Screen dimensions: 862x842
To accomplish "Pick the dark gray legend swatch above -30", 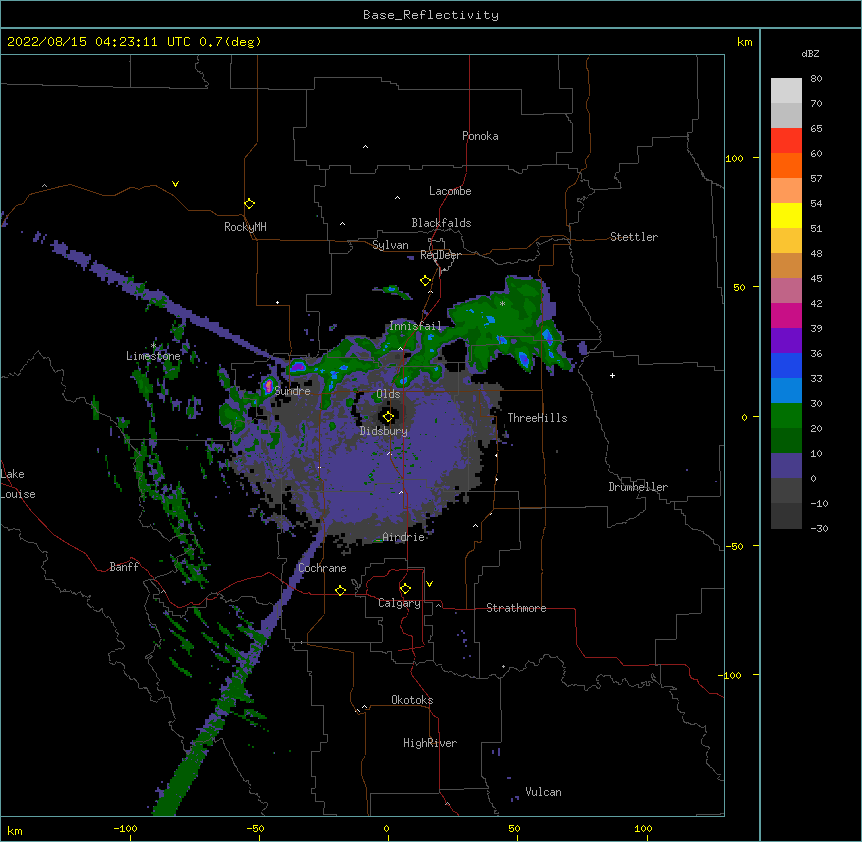I will (786, 516).
